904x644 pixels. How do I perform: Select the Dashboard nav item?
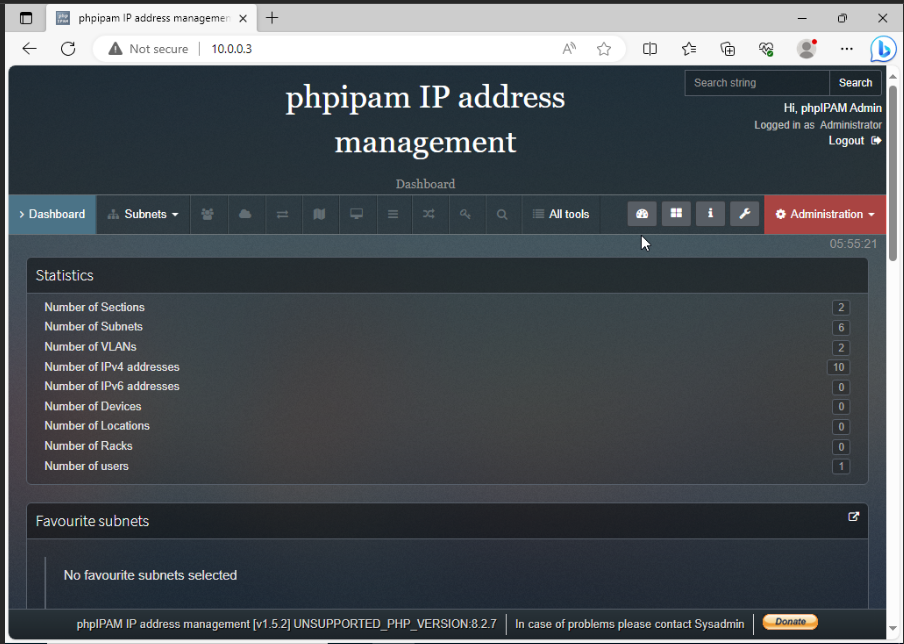[x=52, y=214]
